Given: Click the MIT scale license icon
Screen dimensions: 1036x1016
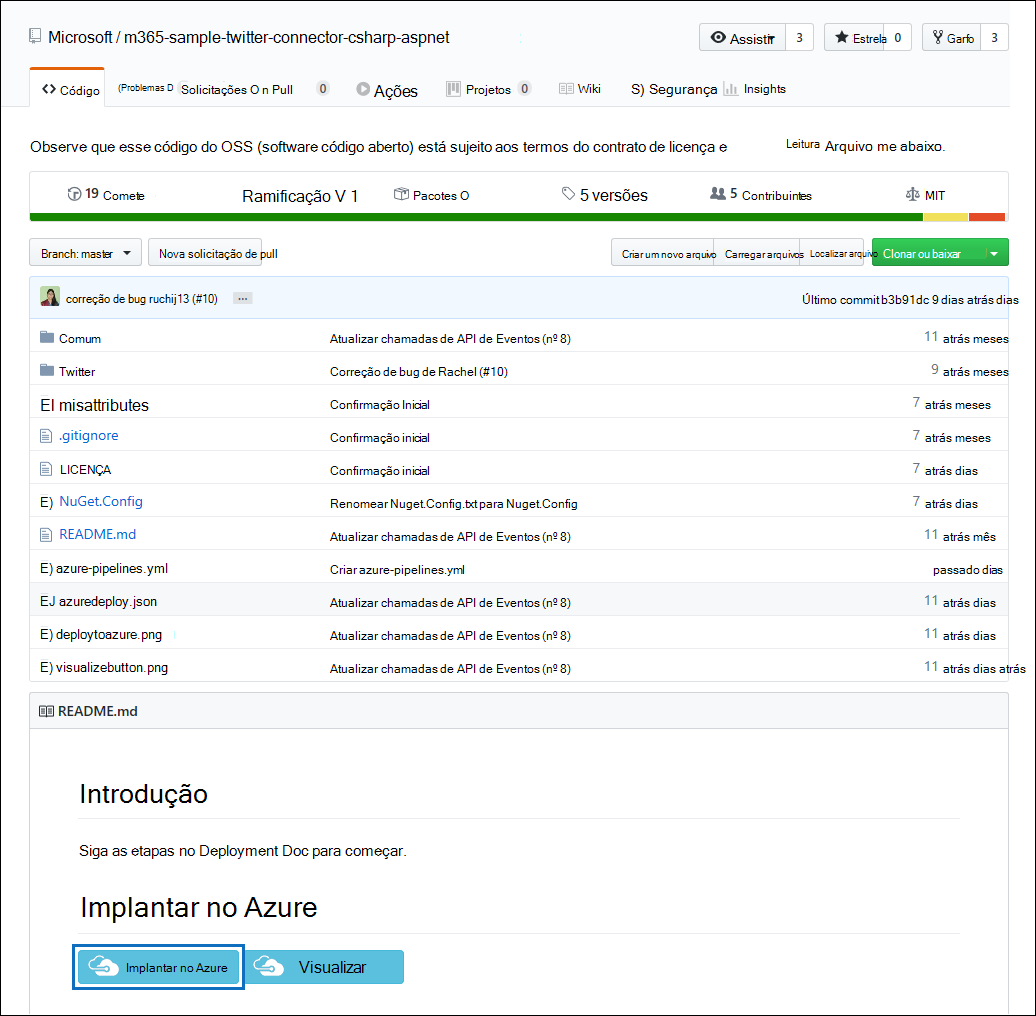Looking at the screenshot, I should pos(912,194).
